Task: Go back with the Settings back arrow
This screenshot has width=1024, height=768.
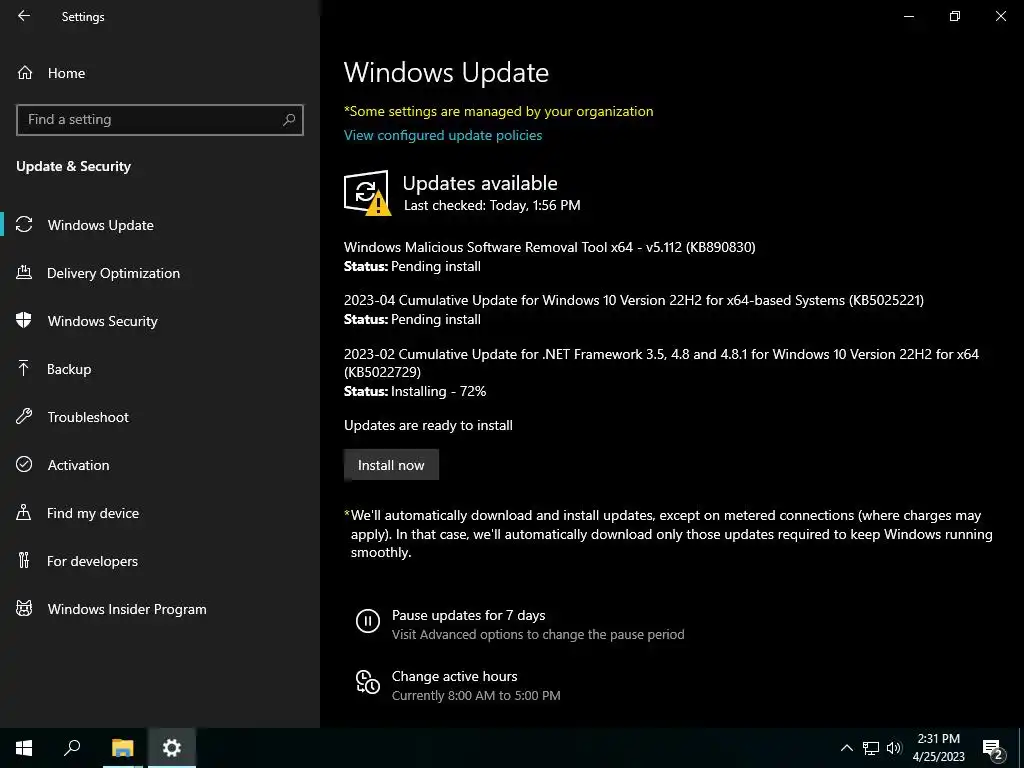Action: point(24,16)
